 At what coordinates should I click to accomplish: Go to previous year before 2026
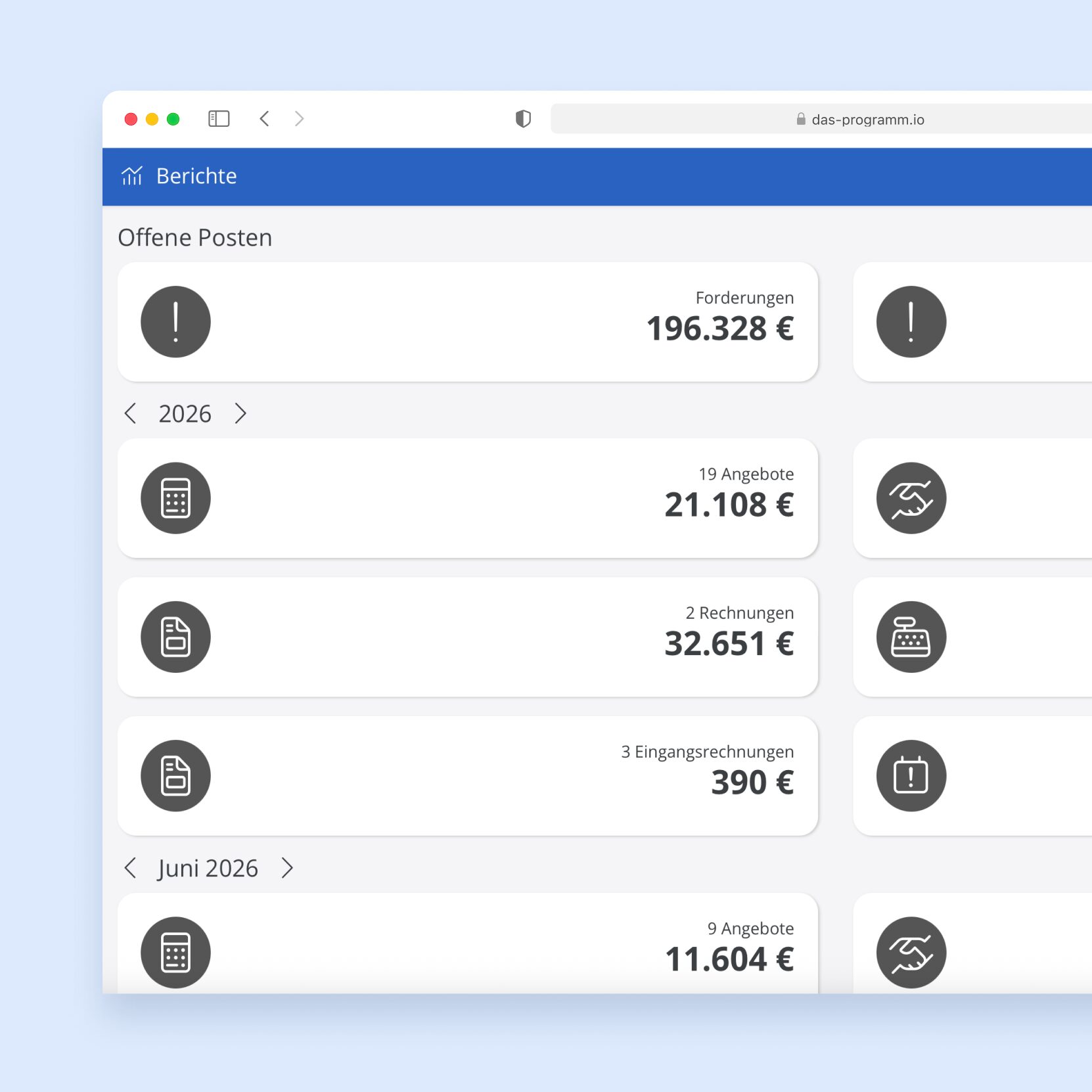130,413
